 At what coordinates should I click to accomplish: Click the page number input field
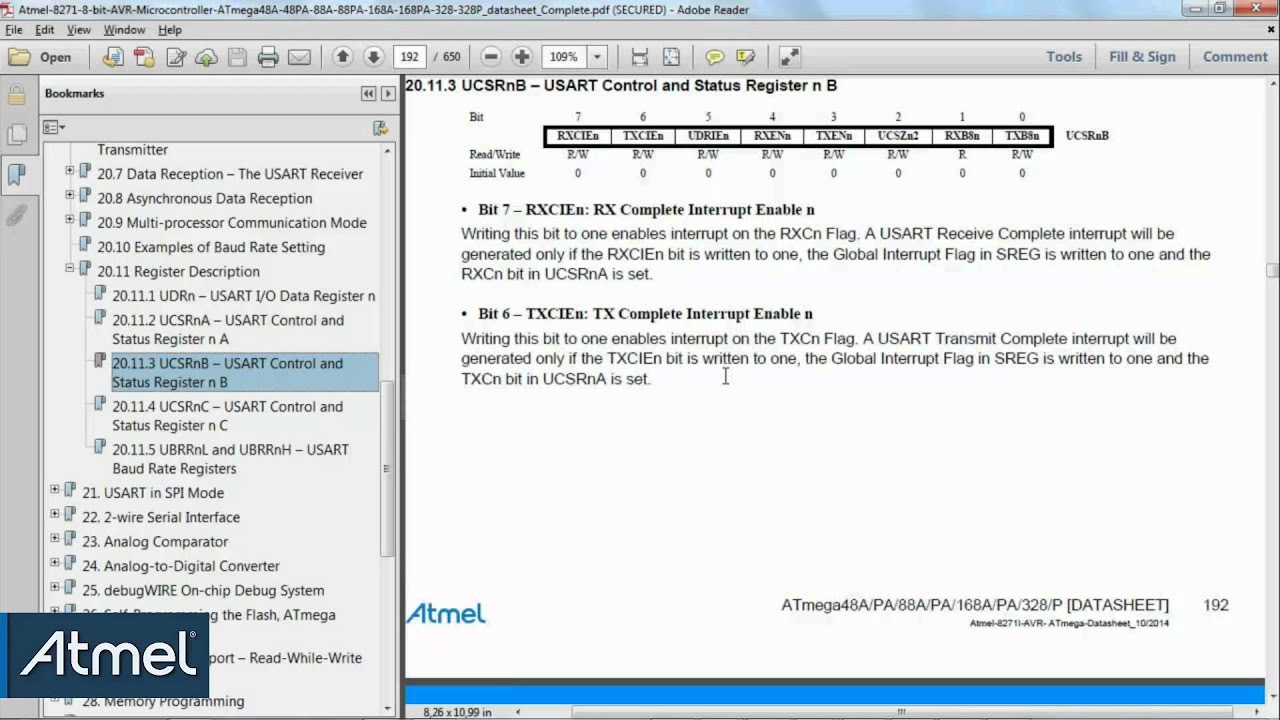click(410, 57)
